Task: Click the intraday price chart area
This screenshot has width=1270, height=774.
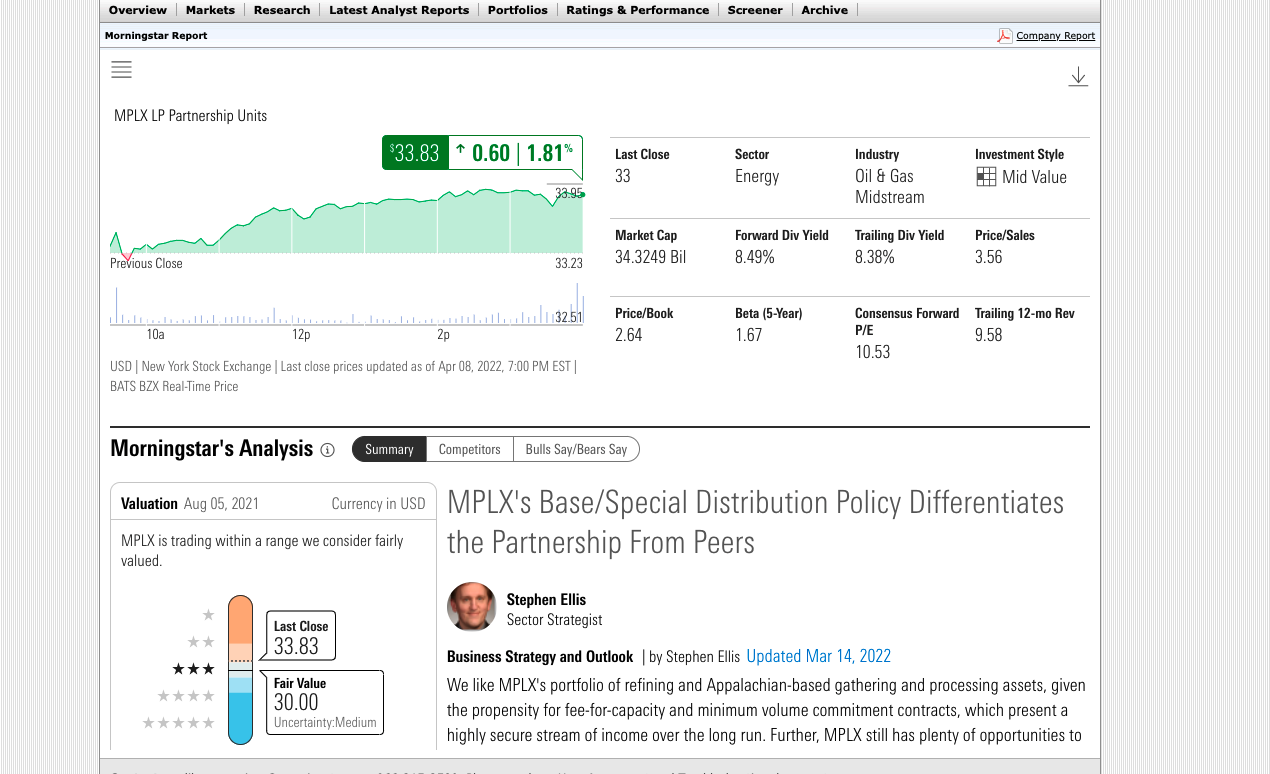Action: point(346,220)
